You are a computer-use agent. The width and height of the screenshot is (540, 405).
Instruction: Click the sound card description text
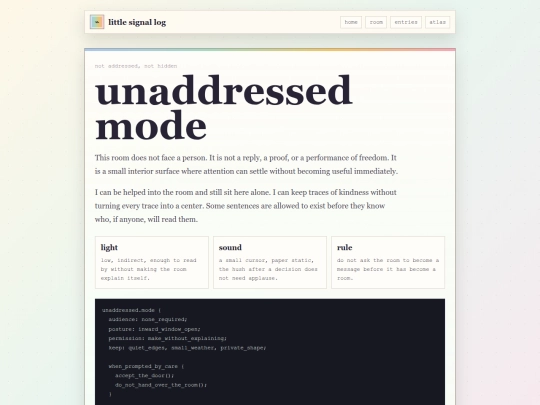(x=268, y=269)
